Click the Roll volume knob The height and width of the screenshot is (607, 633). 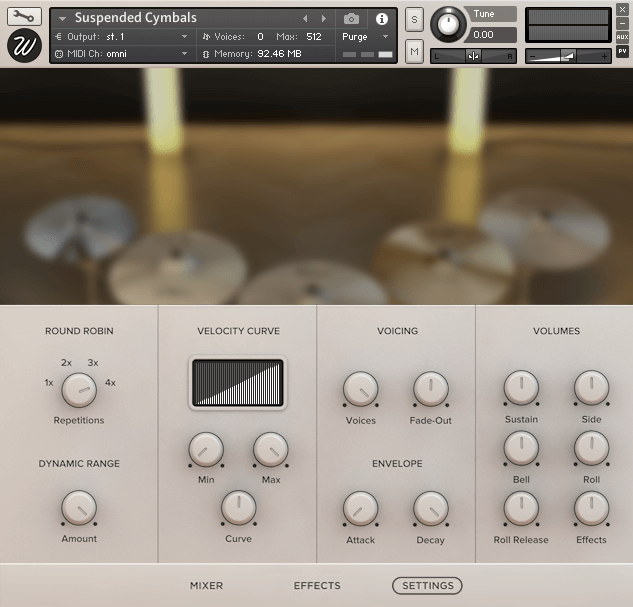tap(591, 448)
